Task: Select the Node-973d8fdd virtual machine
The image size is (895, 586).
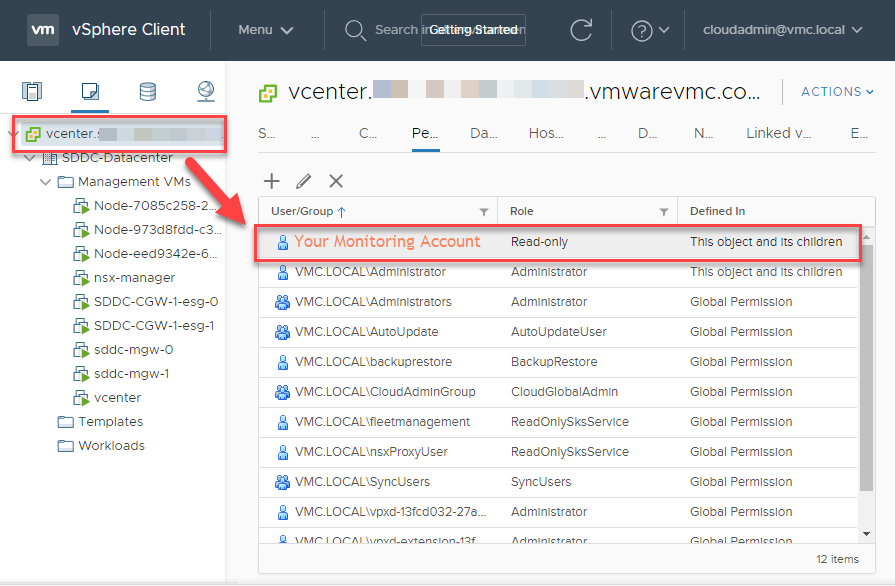Action: [x=158, y=230]
